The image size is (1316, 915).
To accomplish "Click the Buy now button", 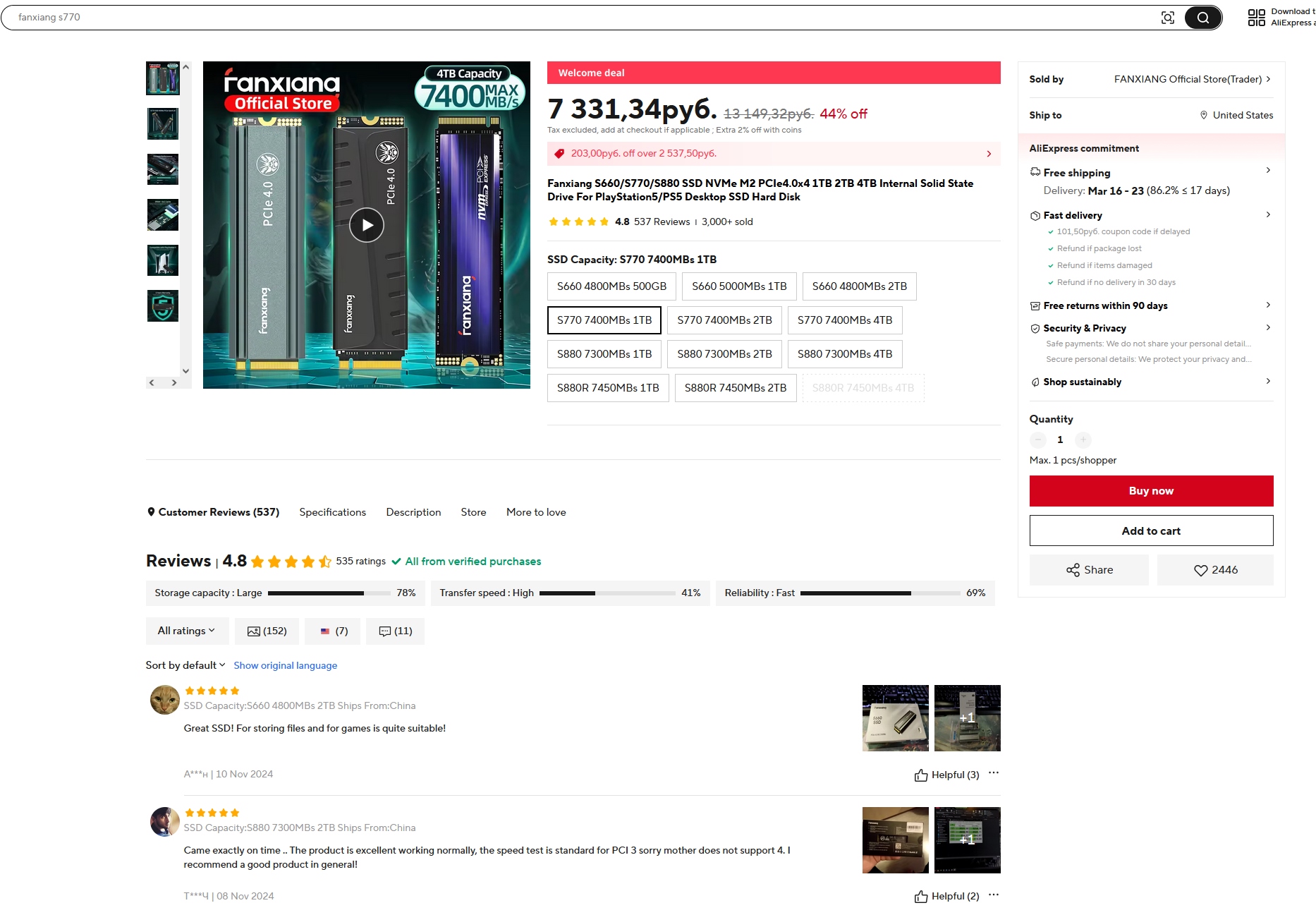I will coord(1151,491).
